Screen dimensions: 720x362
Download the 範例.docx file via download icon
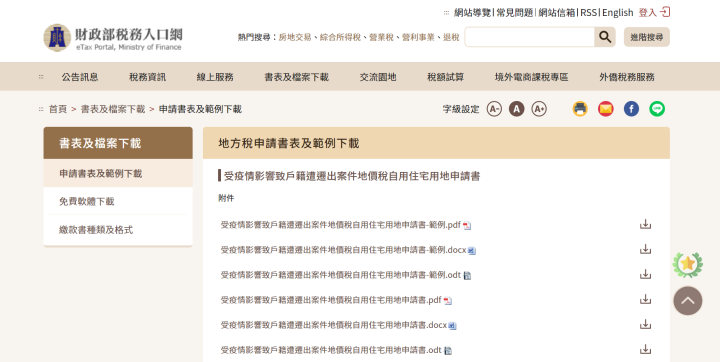[646, 249]
